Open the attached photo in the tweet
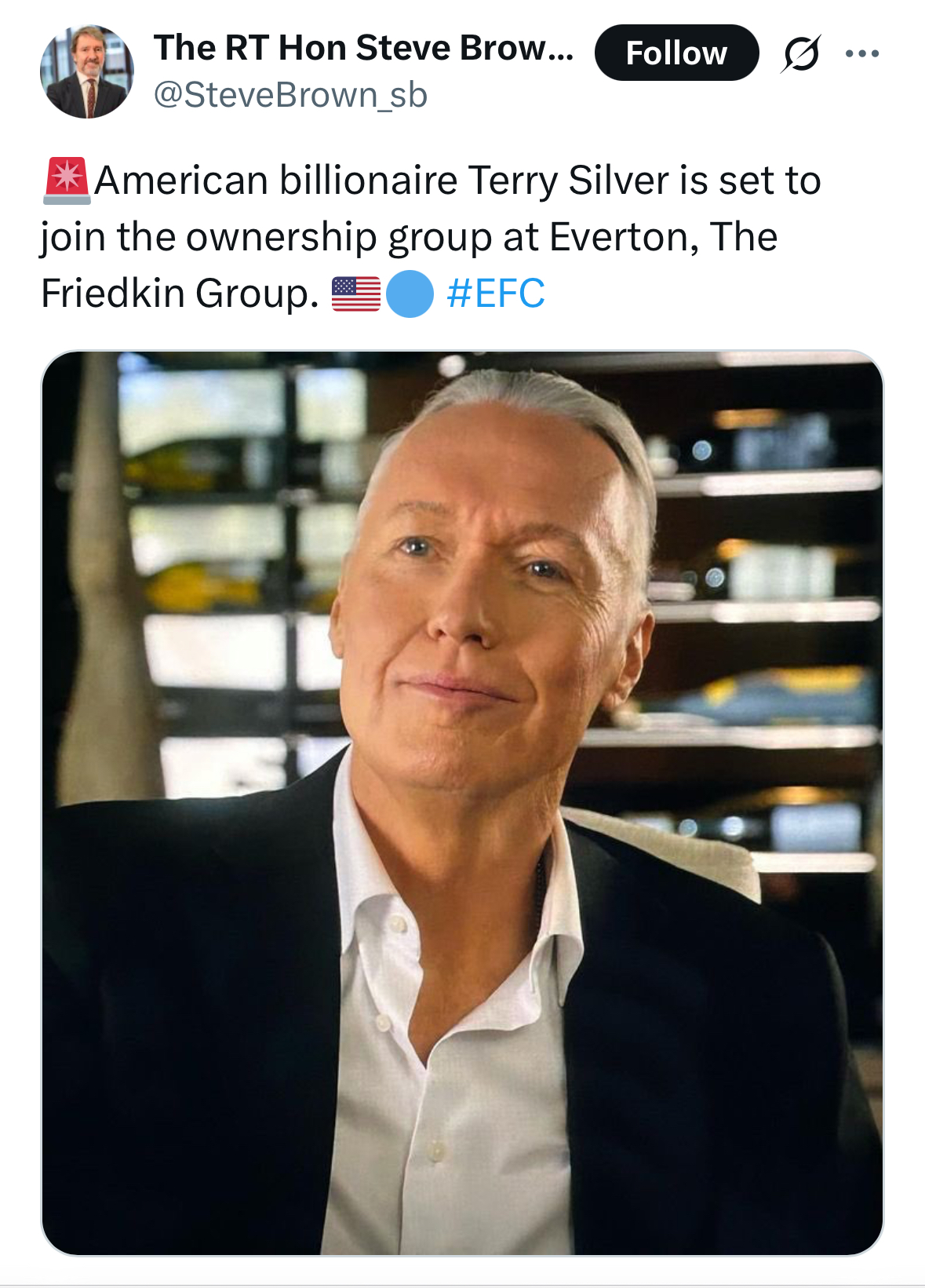 click(462, 802)
